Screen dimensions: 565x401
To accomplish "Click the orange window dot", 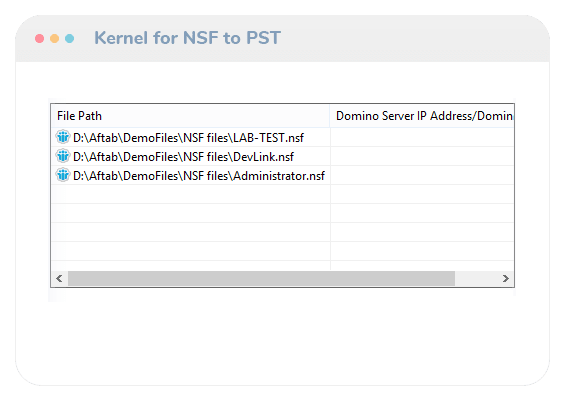I will pyautogui.click(x=54, y=39).
